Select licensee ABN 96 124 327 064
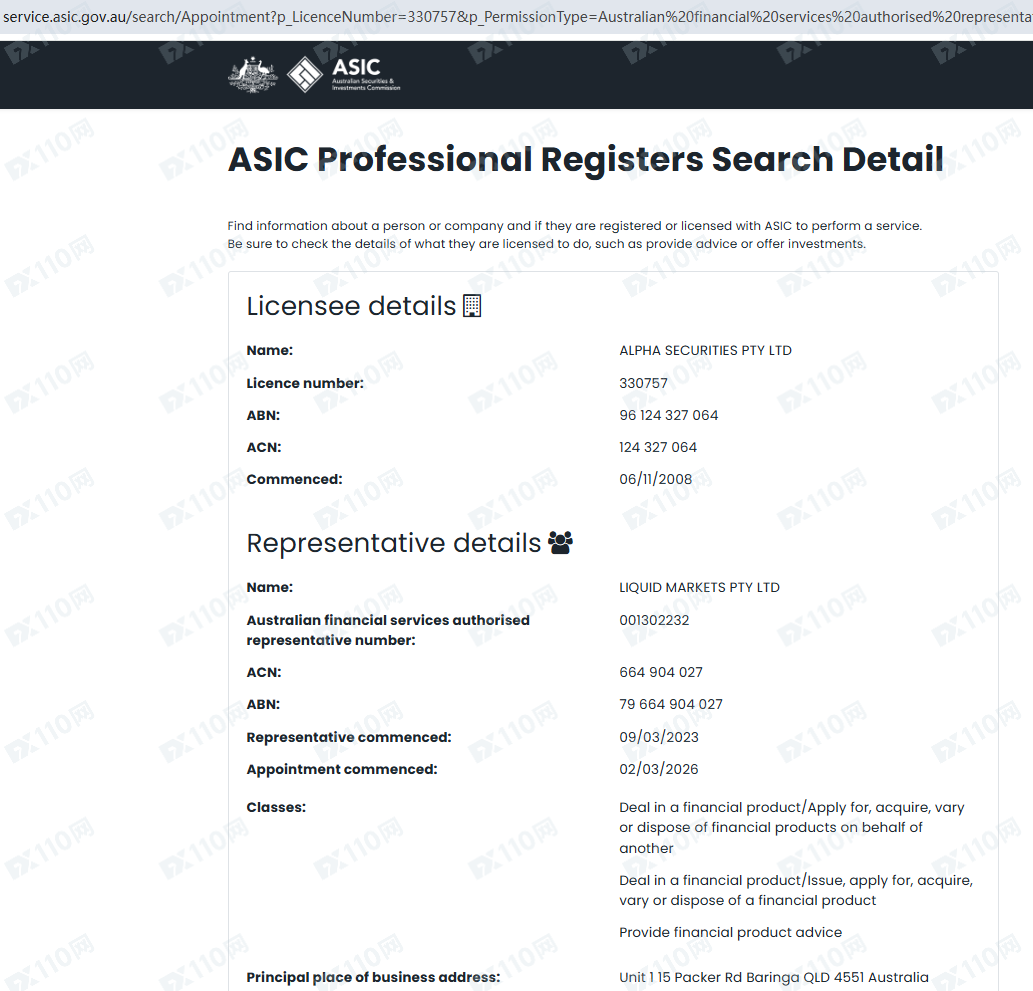Screen dimensions: 1033x991 click(x=669, y=415)
